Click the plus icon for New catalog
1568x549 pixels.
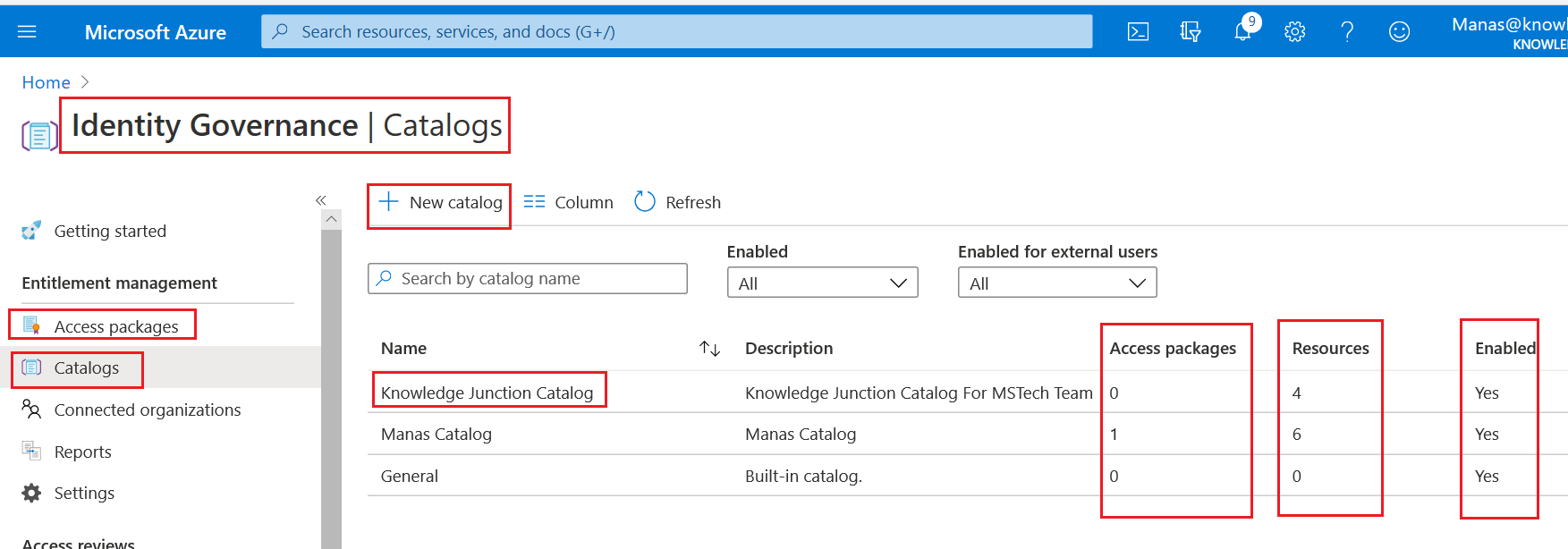[x=388, y=201]
